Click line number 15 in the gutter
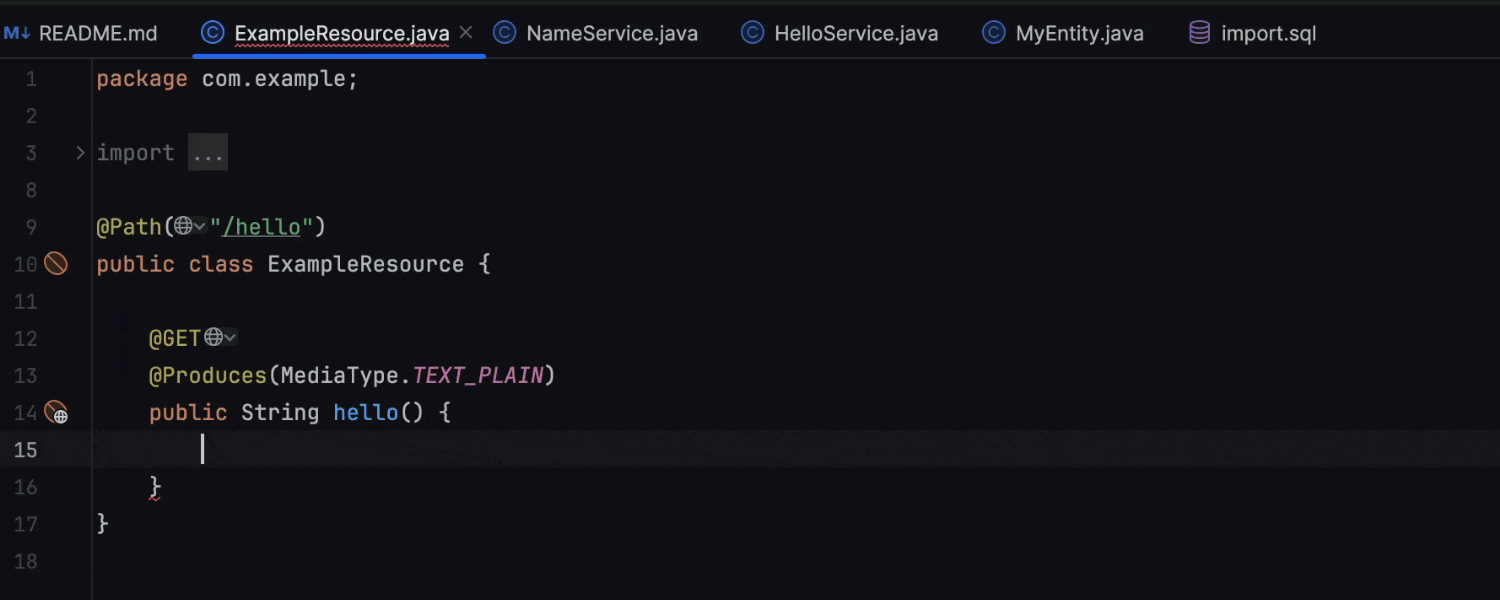Viewport: 1500px width, 600px height. coord(25,450)
